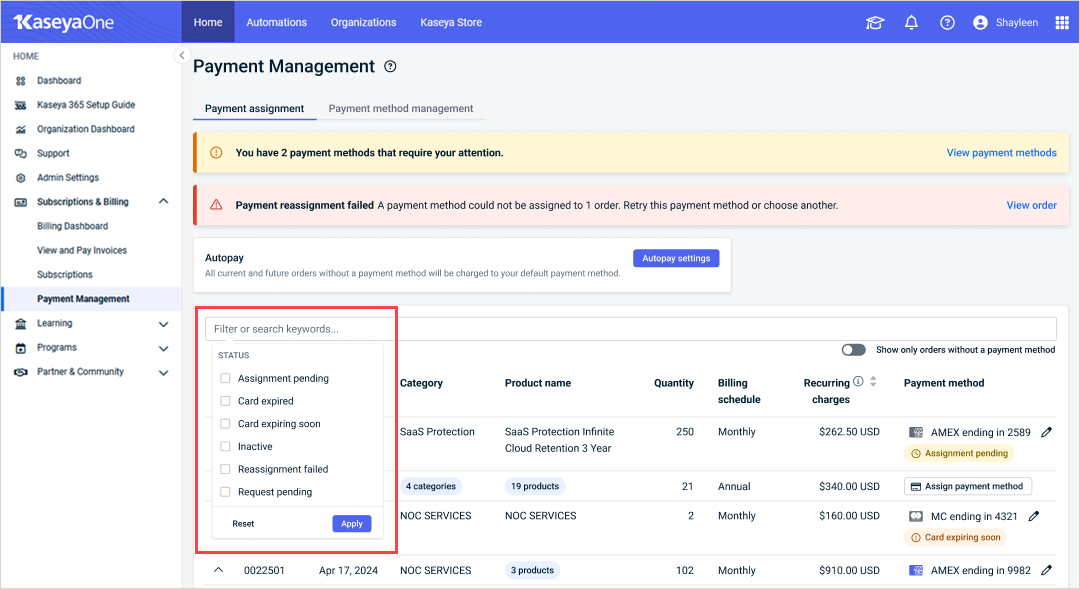
Task: Click the Kaseya 365 Setup Guide icon
Action: tap(21, 105)
